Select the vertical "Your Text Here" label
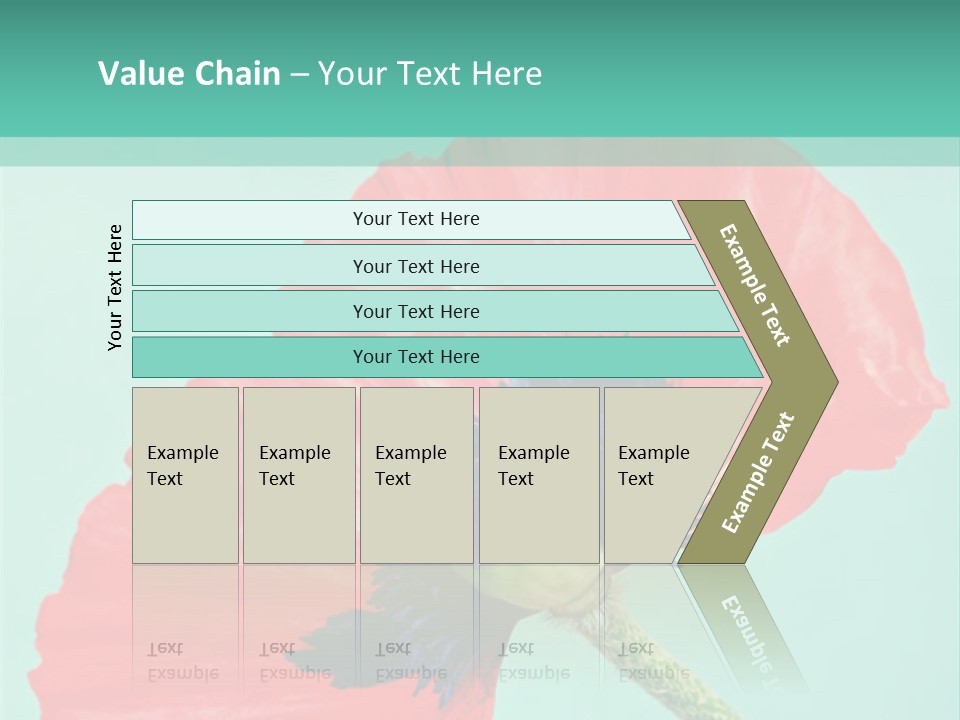This screenshot has width=960, height=720. tap(116, 287)
